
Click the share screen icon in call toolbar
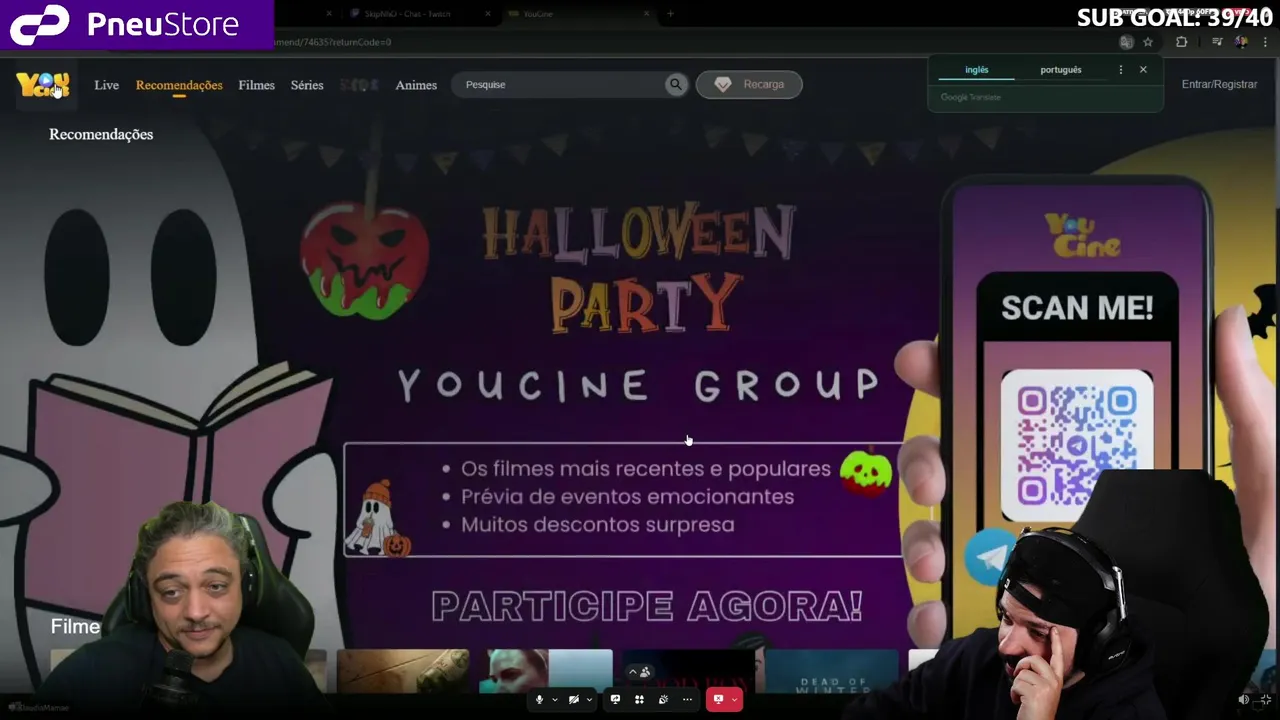point(615,700)
